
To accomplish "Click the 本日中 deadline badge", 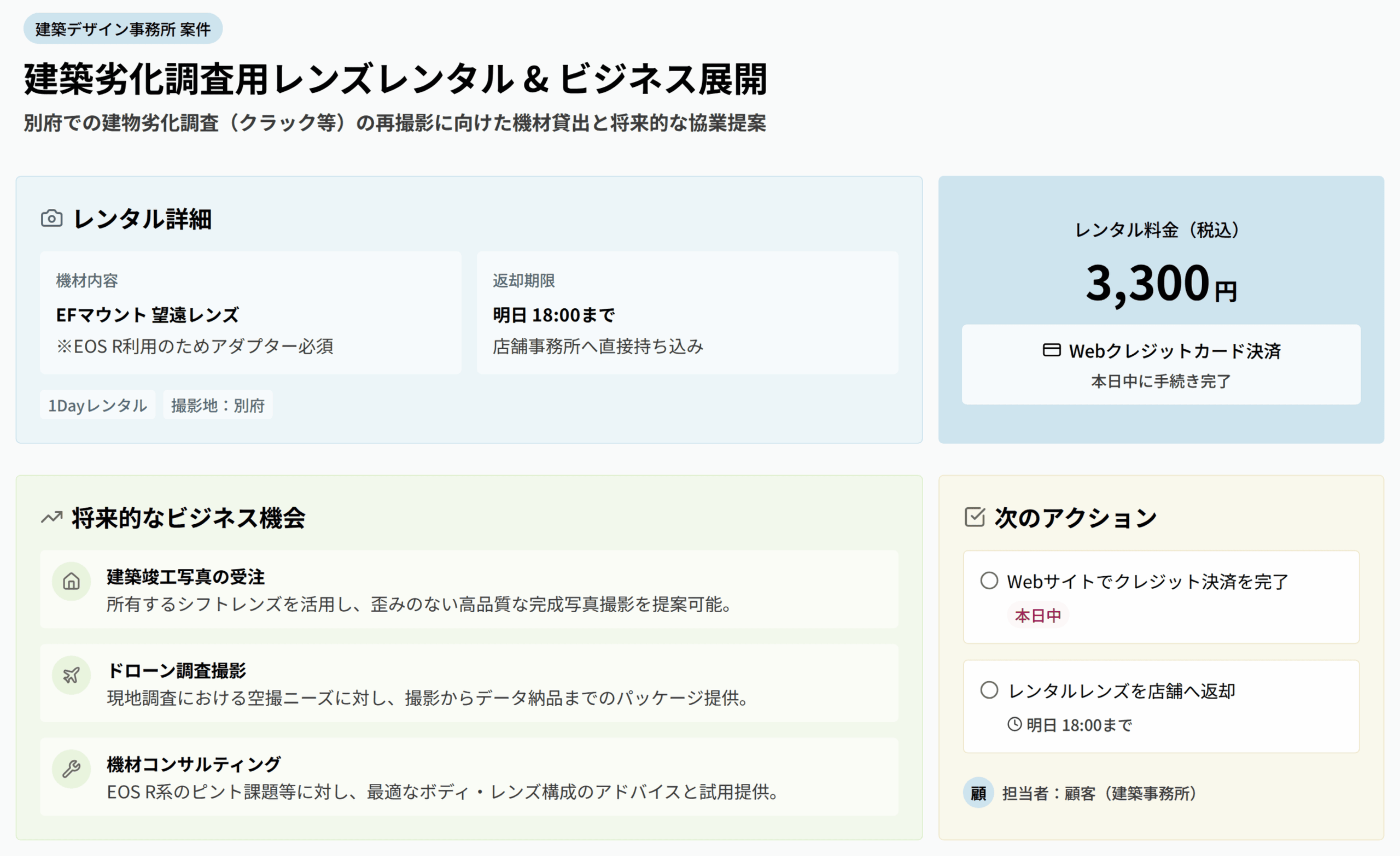I will pyautogui.click(x=1037, y=615).
